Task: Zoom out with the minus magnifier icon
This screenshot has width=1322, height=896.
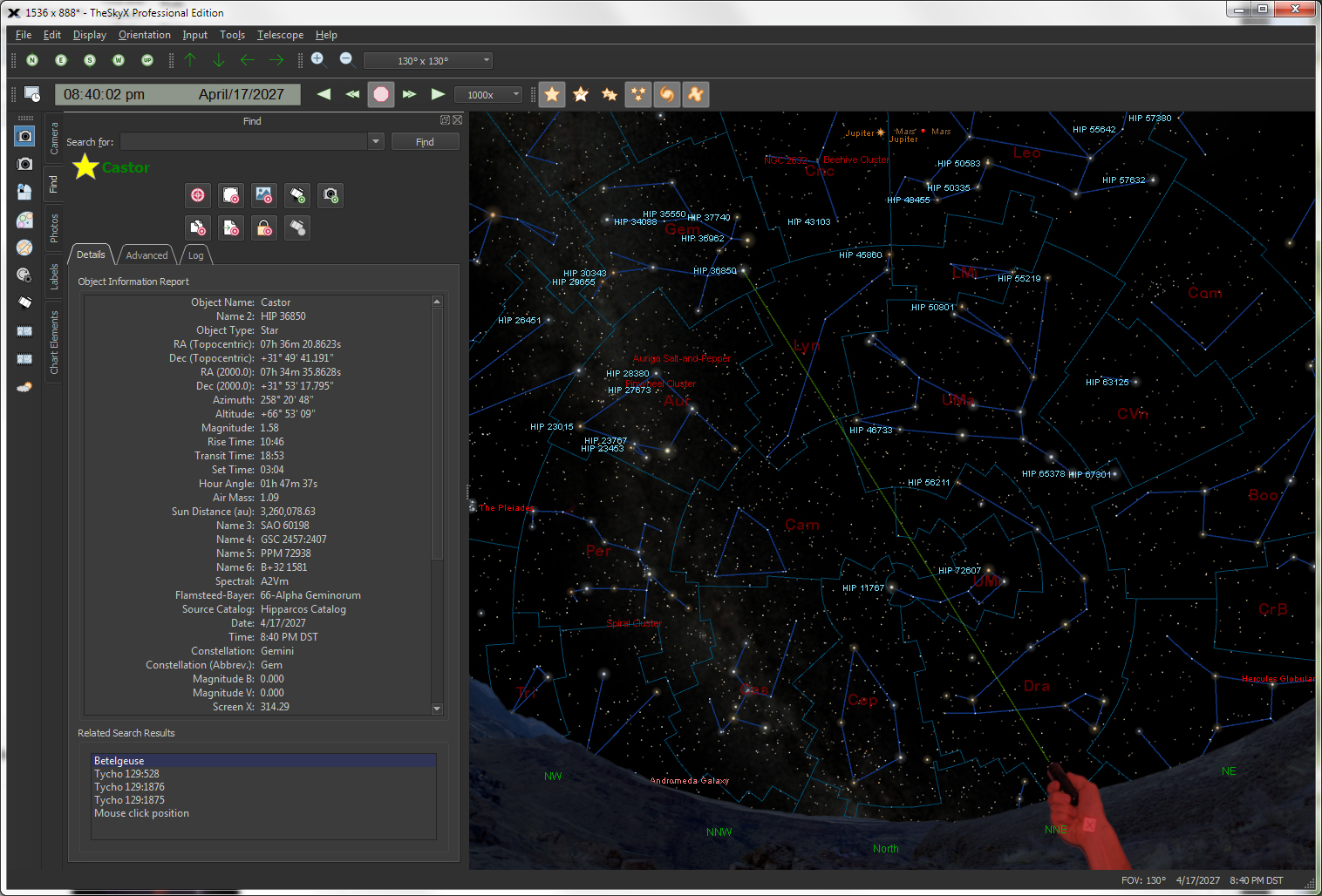Action: (x=347, y=59)
